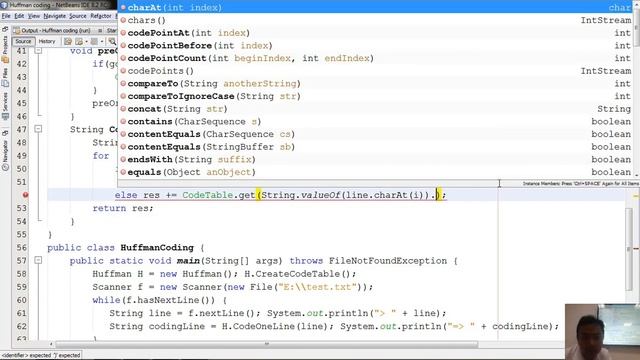Image resolution: width=640 pixels, height=360 pixels.
Task: Click the editor horizontal scrollbar
Action: tap(266, 344)
